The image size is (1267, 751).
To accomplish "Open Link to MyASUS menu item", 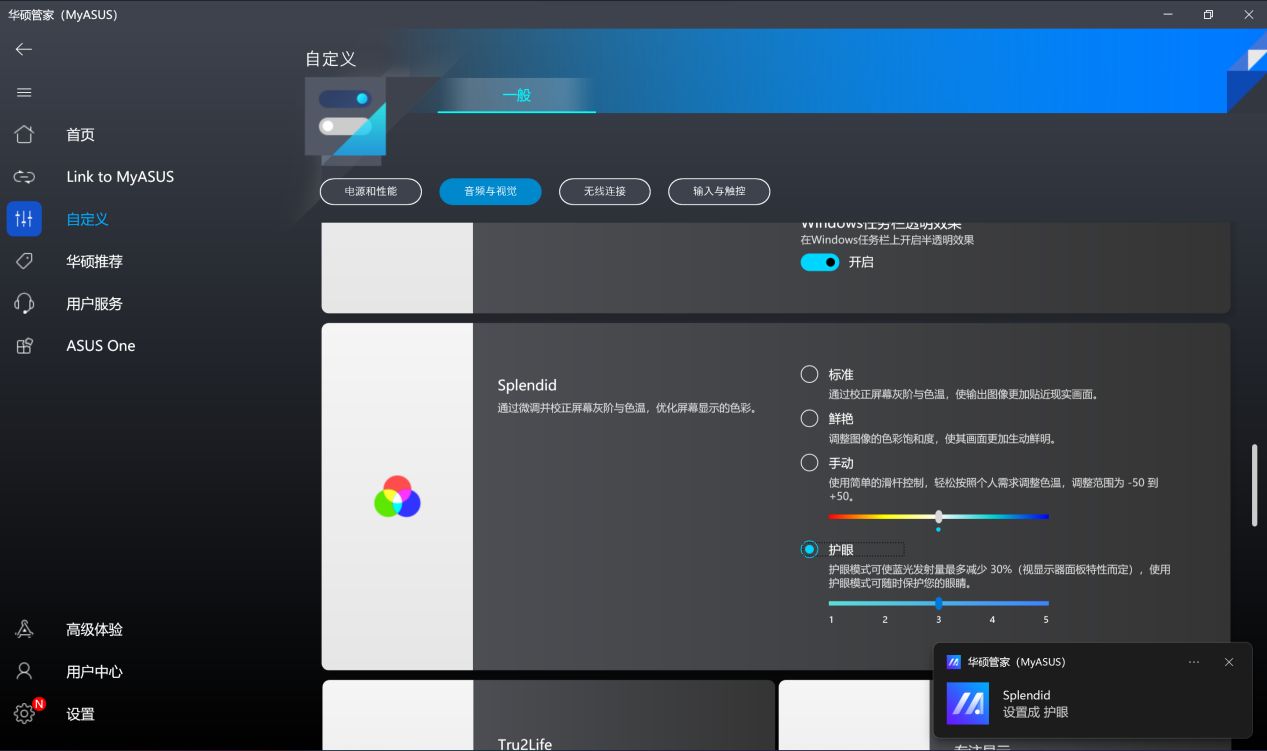I will [120, 177].
